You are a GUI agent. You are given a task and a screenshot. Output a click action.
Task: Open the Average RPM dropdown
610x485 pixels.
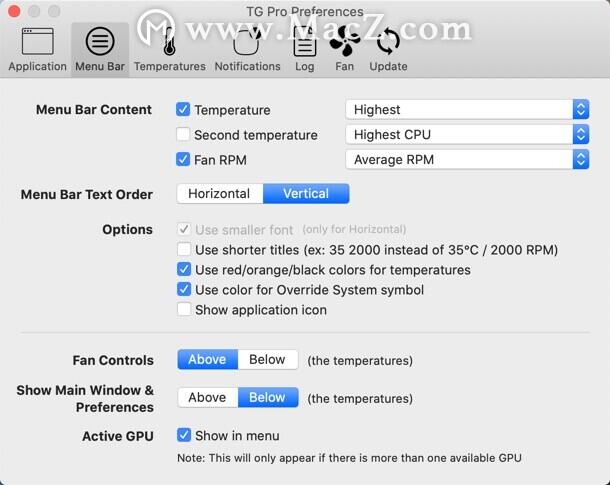coord(467,159)
